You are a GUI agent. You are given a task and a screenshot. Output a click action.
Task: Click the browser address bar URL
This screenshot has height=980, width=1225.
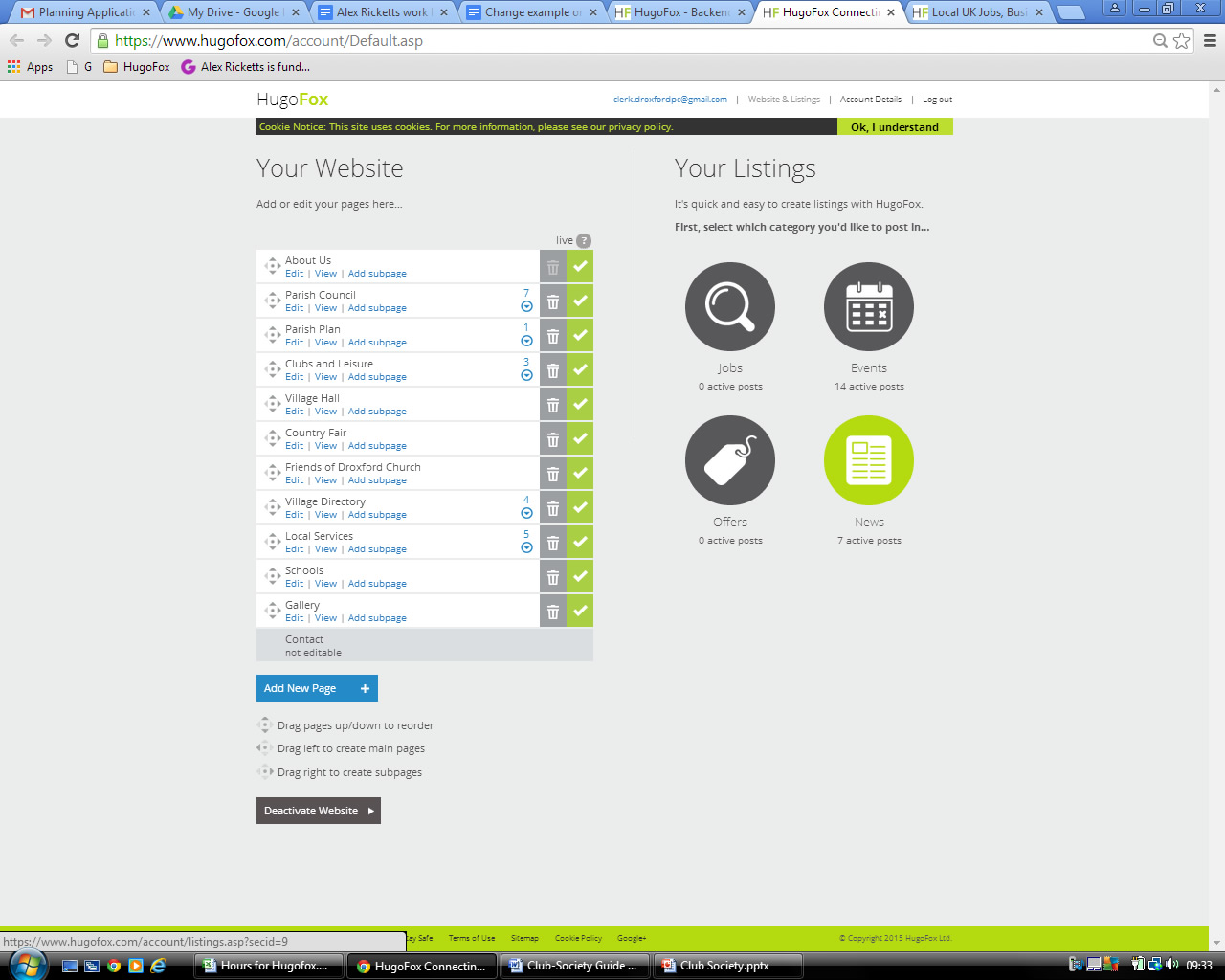(574, 41)
